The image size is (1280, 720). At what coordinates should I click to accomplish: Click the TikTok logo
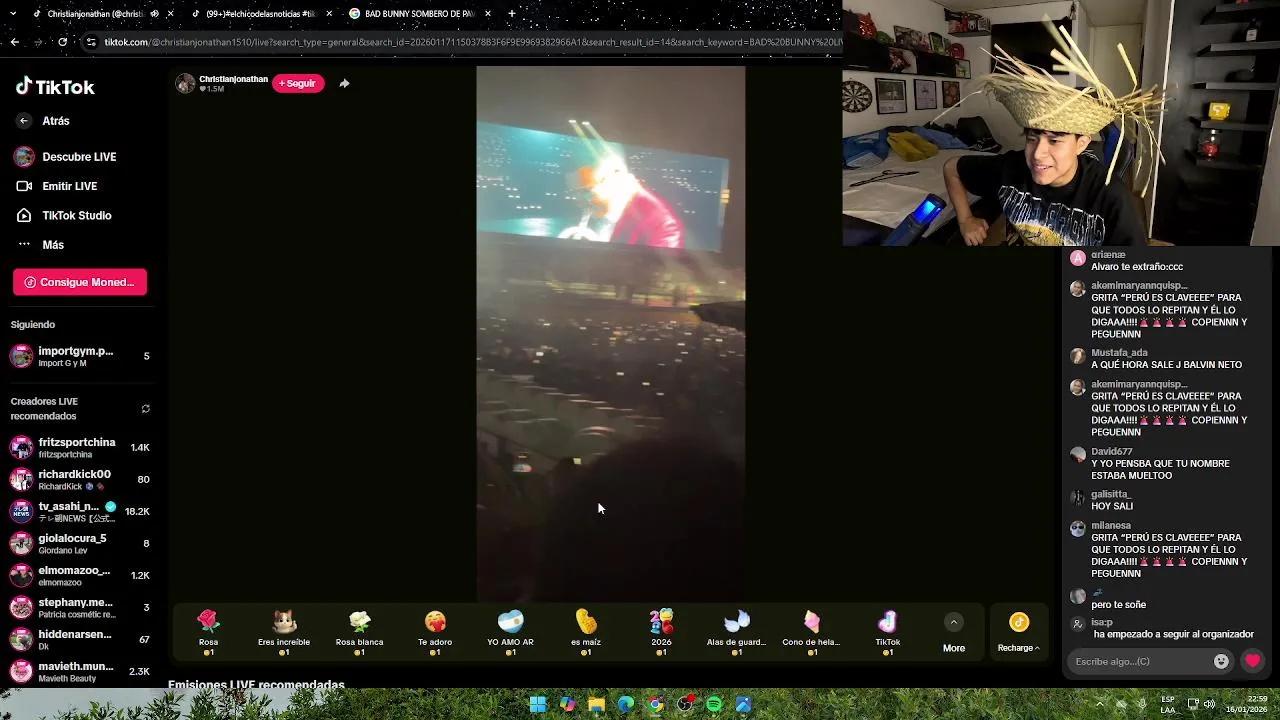55,87
